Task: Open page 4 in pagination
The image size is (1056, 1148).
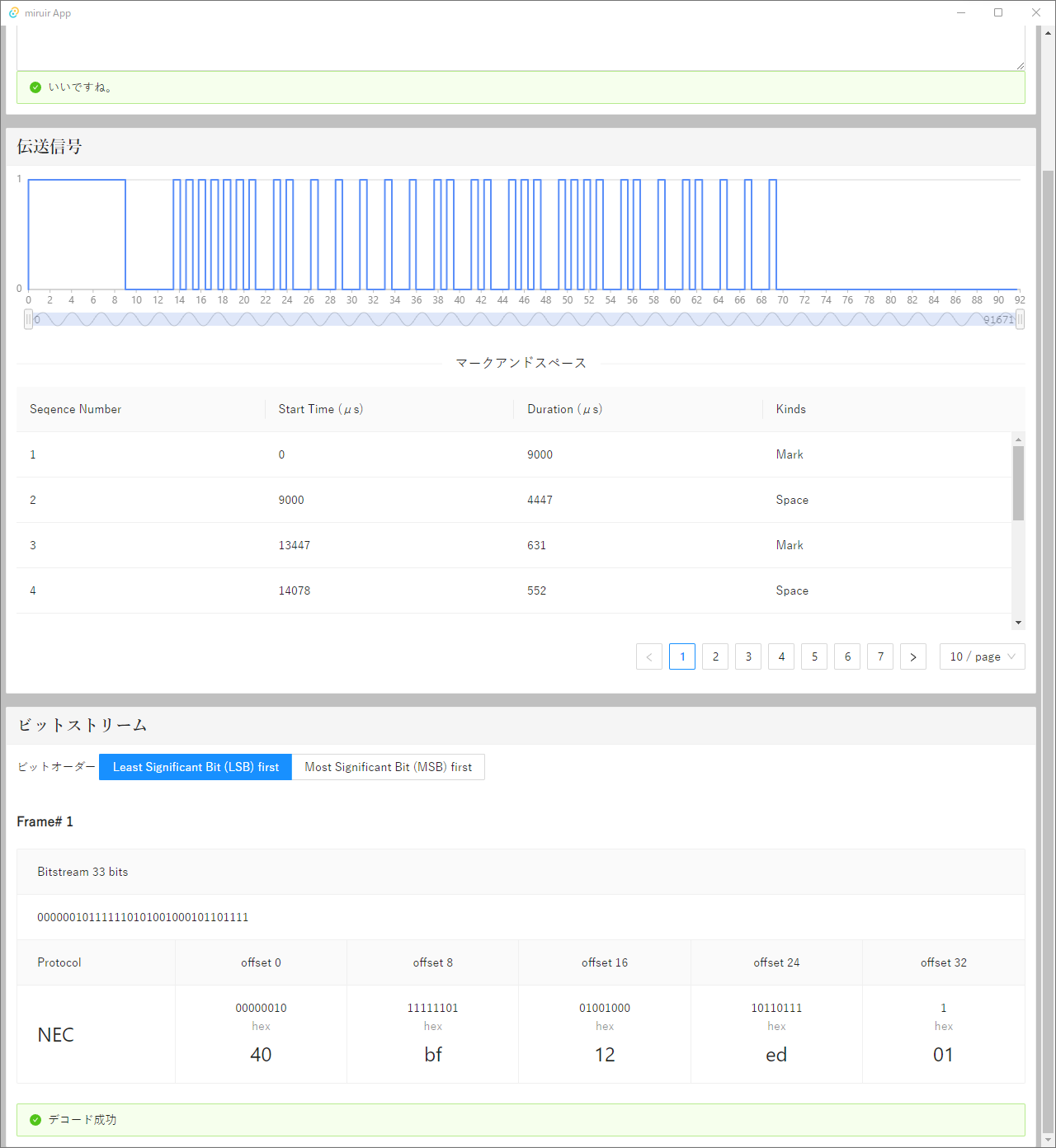Action: 781,656
